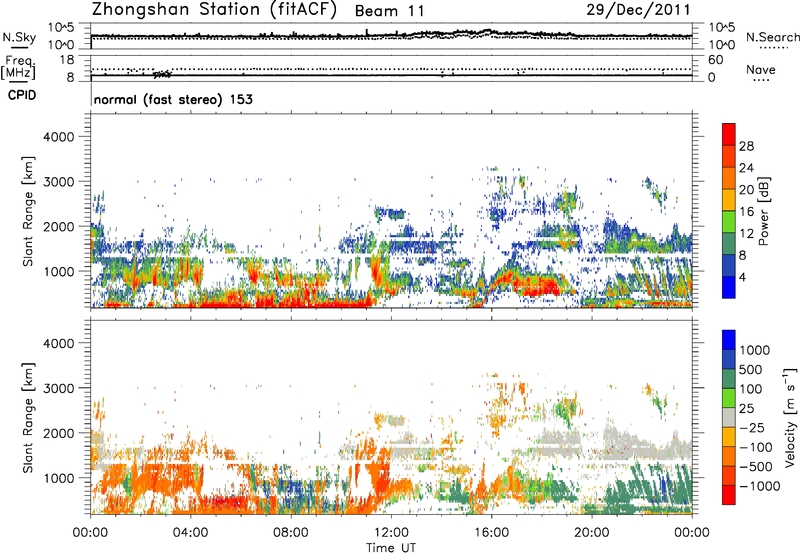
Task: Select the '-500' velocity colorbar label
Action: [756, 466]
